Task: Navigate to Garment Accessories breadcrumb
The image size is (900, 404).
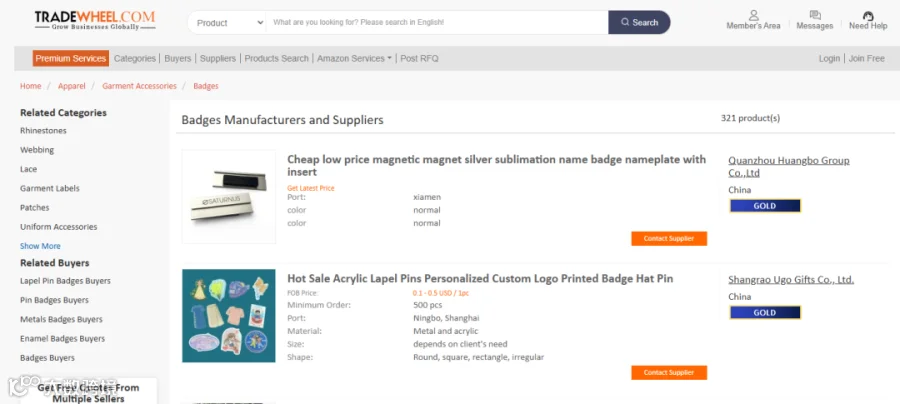Action: pyautogui.click(x=139, y=86)
